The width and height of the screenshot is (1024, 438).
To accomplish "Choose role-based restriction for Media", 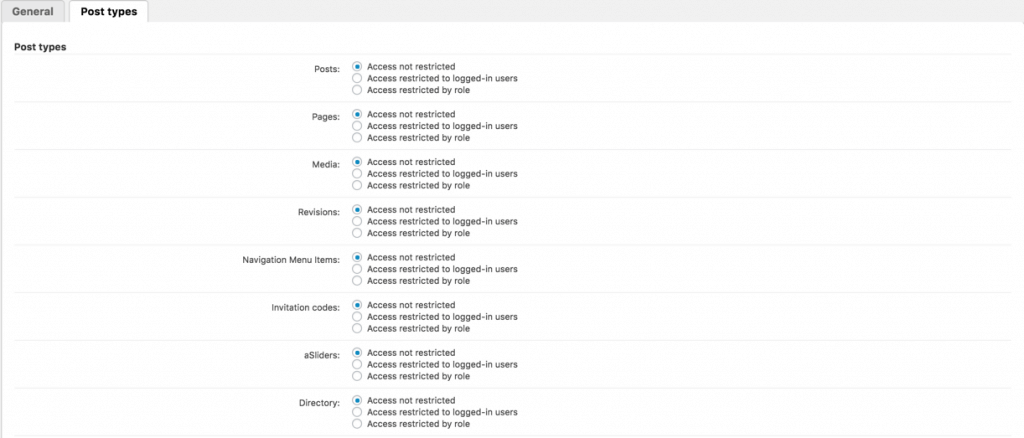I will (358, 185).
